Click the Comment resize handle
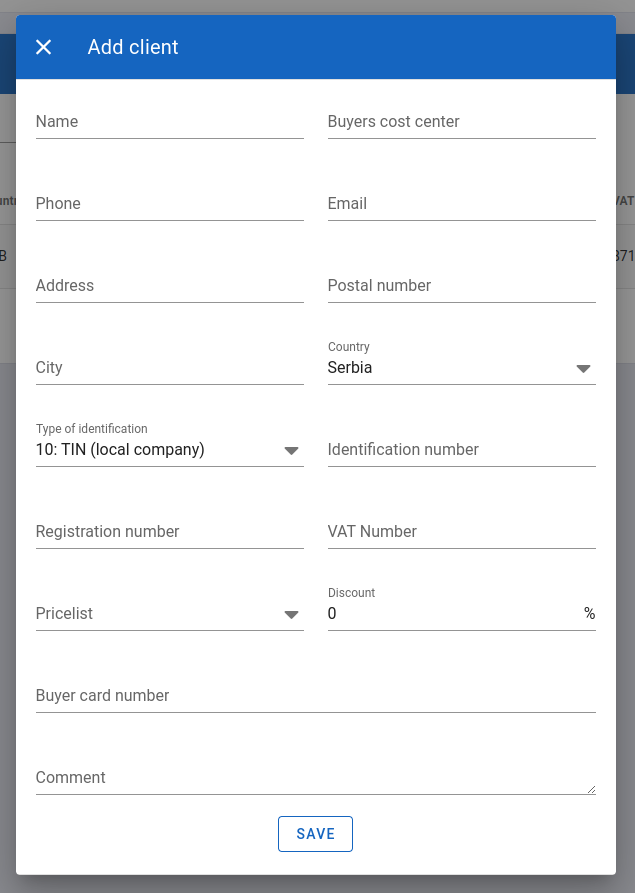635x893 pixels. tap(592, 789)
